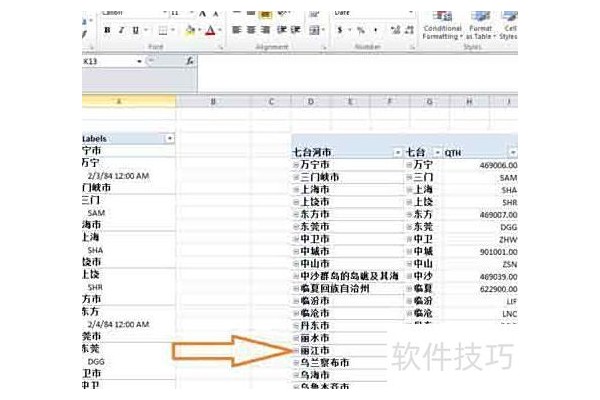Open the Fill Color dropdown arrow

(x=199, y=30)
